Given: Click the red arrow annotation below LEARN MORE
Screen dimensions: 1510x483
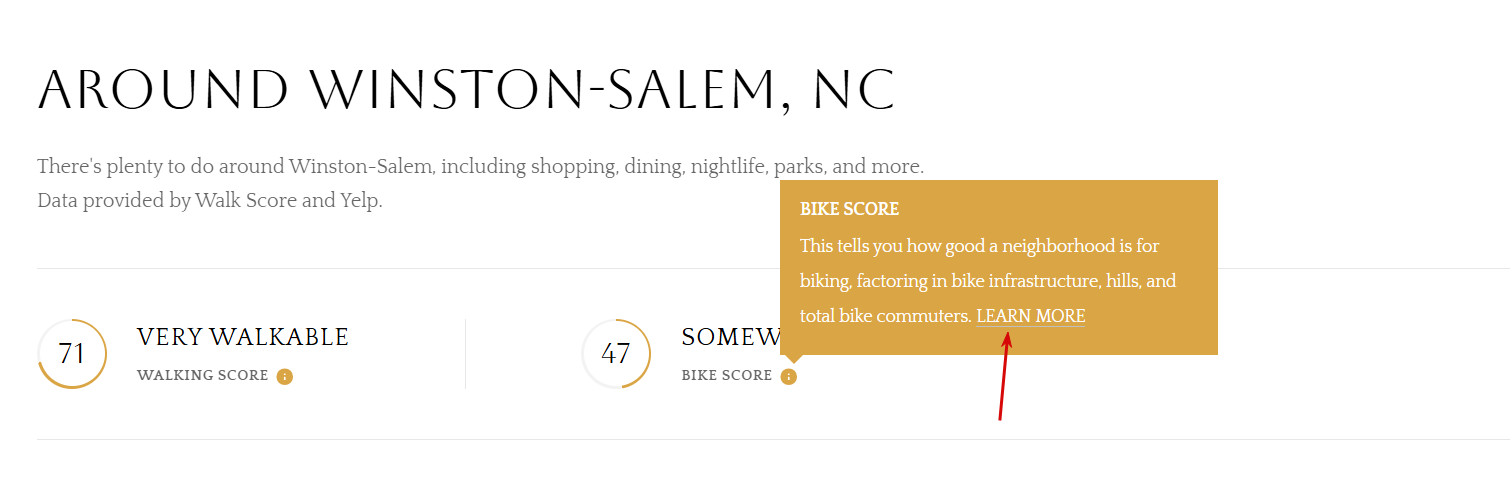Looking at the screenshot, I should pyautogui.click(x=1005, y=375).
